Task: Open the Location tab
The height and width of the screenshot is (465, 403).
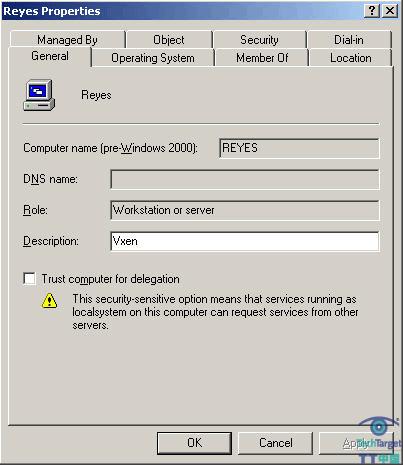Action: (351, 58)
